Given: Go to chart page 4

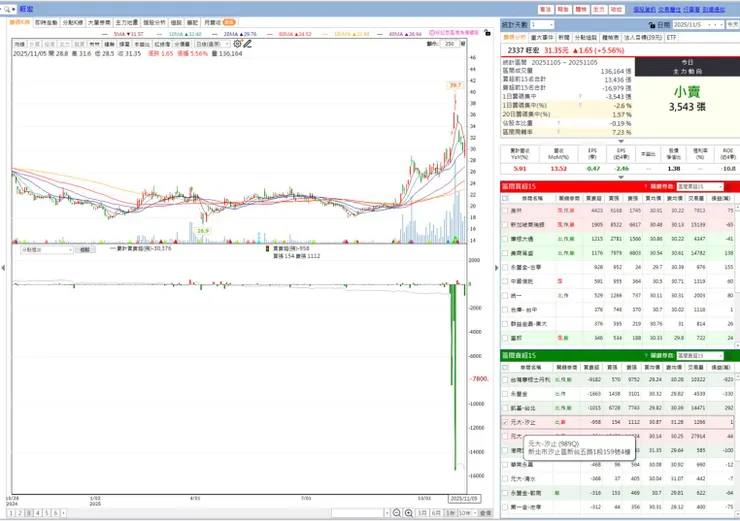Looking at the screenshot, I should (38, 513).
